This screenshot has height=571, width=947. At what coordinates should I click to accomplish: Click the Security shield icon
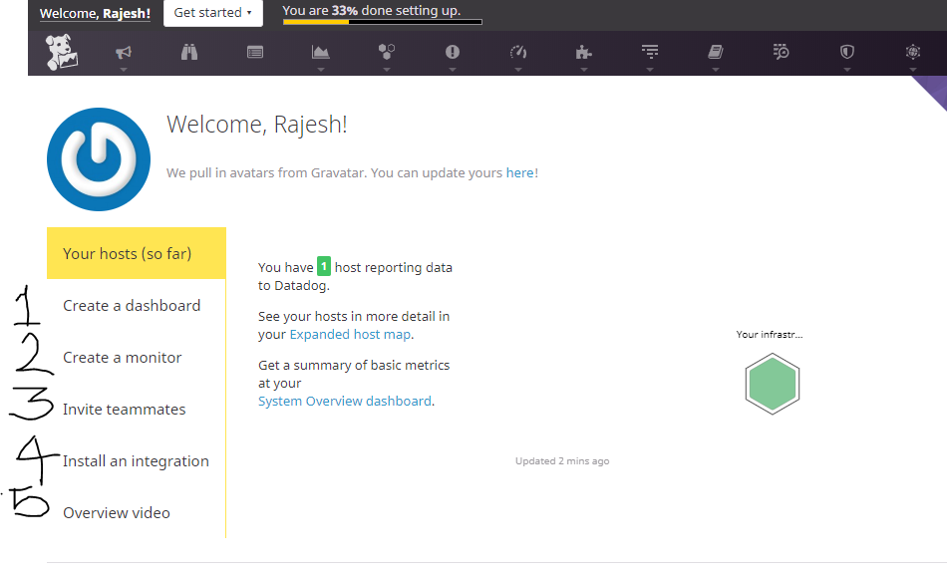(x=847, y=53)
